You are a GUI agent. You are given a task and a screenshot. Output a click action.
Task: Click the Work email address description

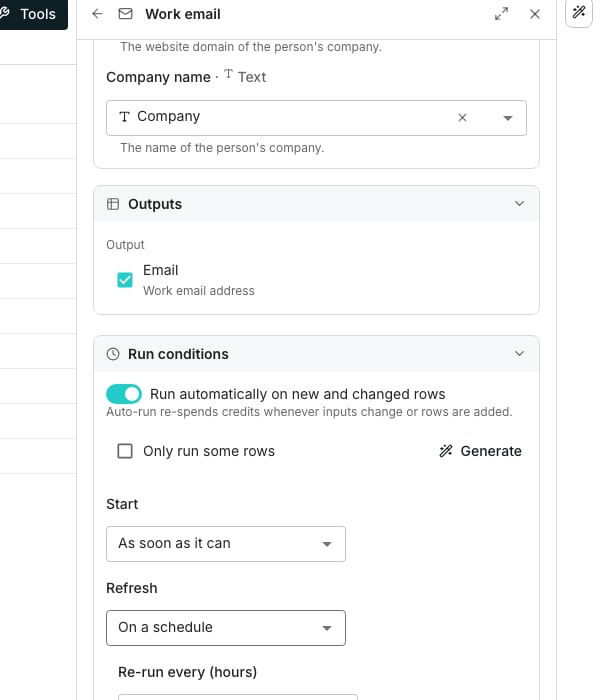click(x=199, y=291)
